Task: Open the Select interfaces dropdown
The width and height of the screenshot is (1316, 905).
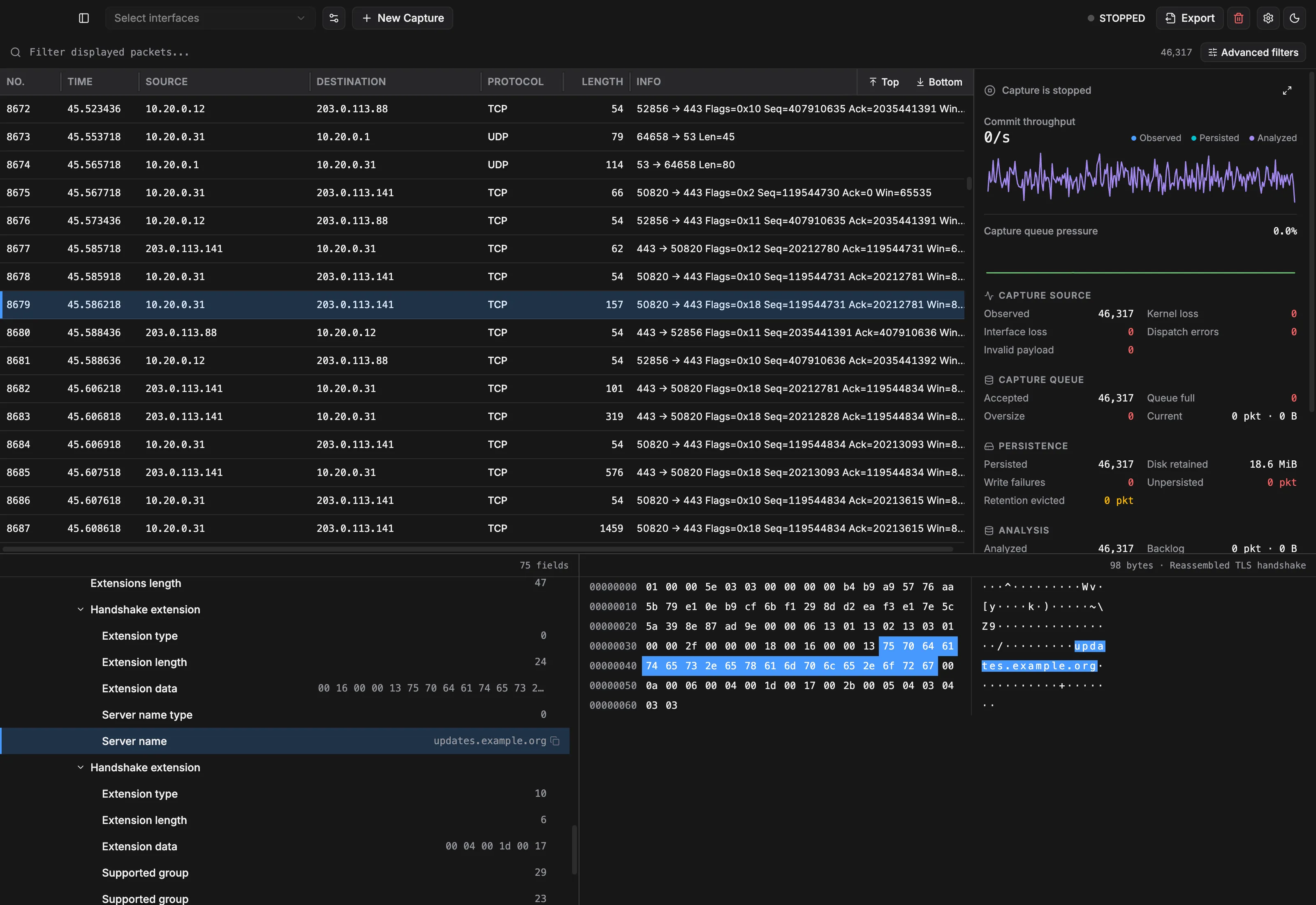Action: click(210, 18)
